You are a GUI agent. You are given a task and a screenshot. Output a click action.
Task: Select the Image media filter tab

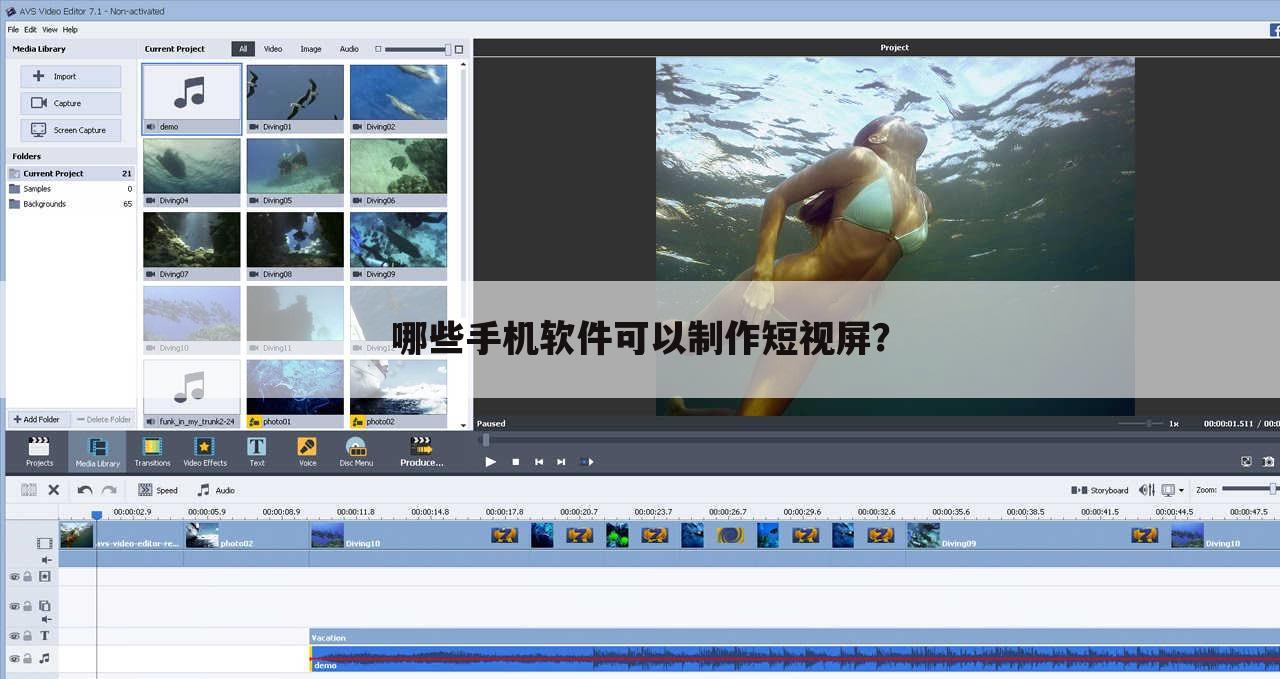(311, 49)
